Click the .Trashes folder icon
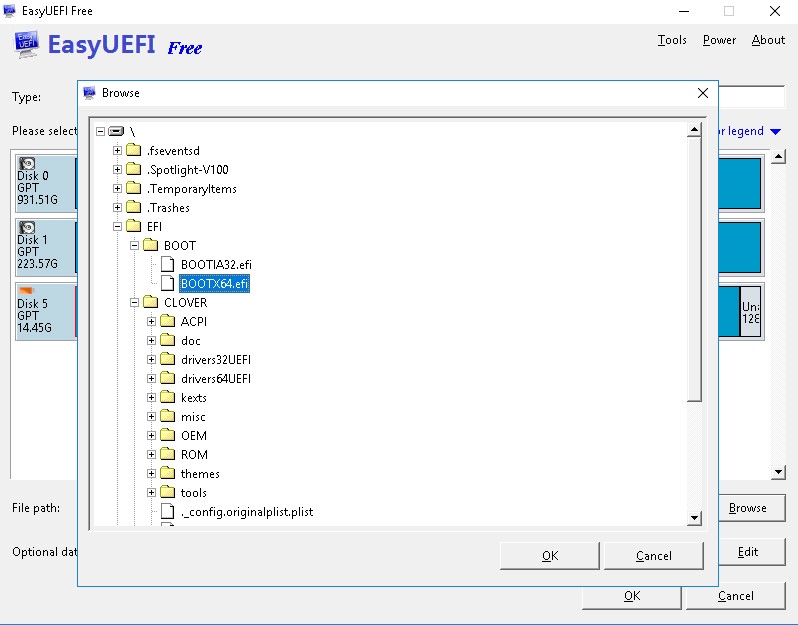 pos(134,207)
